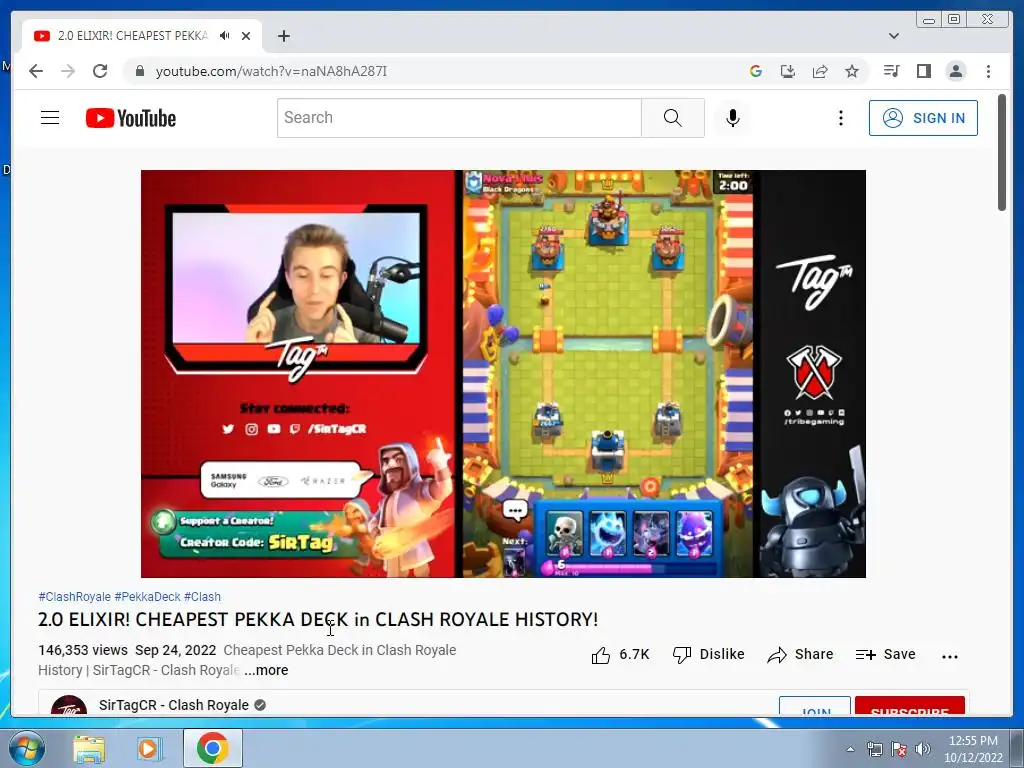Click the browser forward arrow

click(68, 71)
